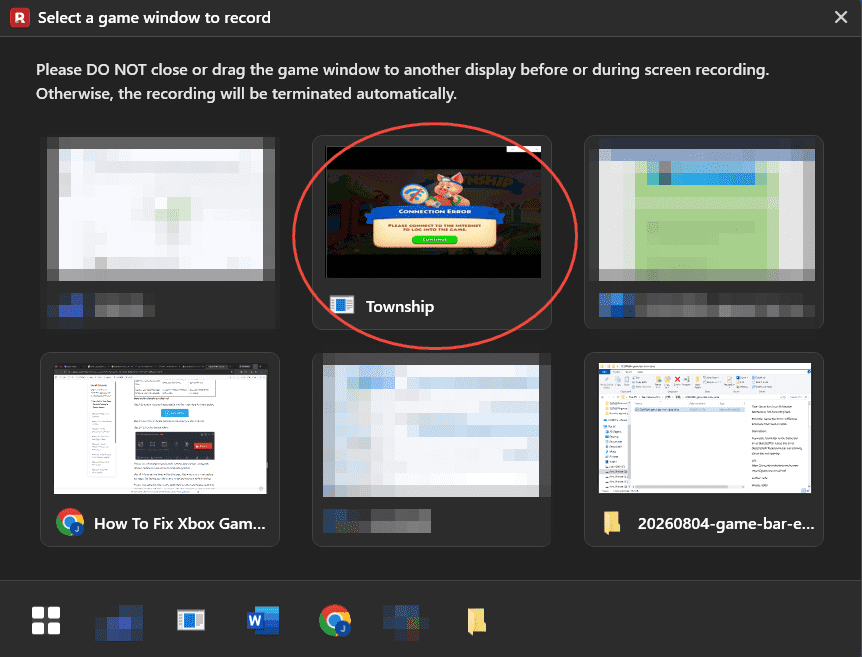Close the 'Select a game window' dialog
The width and height of the screenshot is (862, 657).
tap(841, 17)
